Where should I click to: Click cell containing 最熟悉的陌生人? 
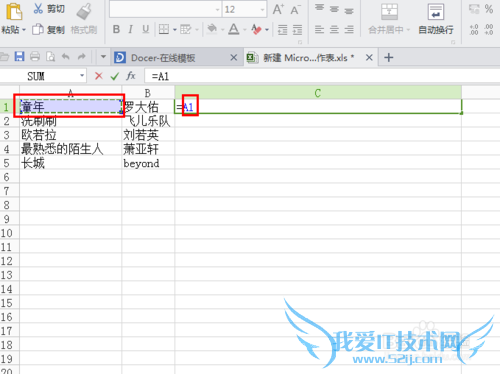pos(71,149)
